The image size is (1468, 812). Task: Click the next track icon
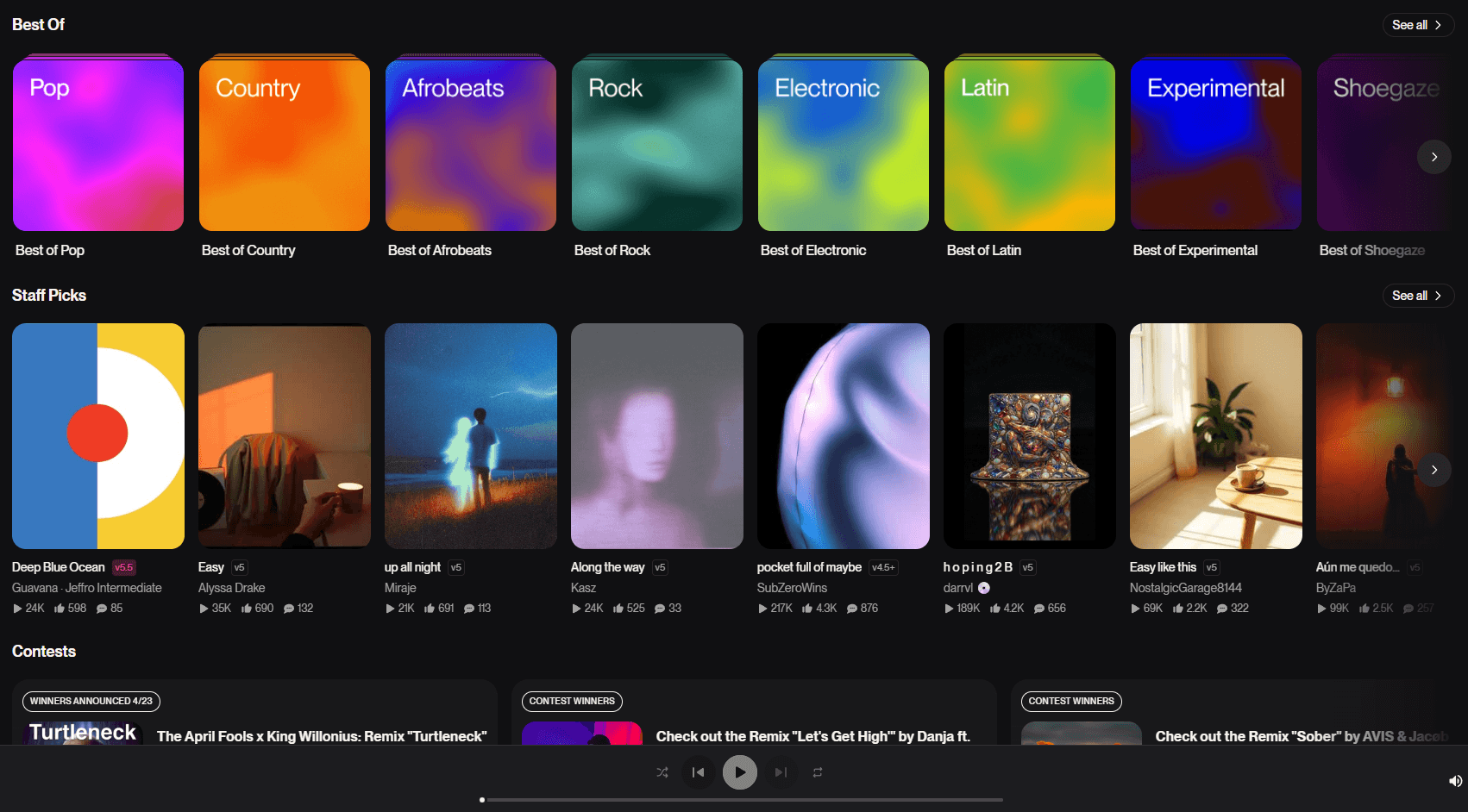pyautogui.click(x=781, y=772)
